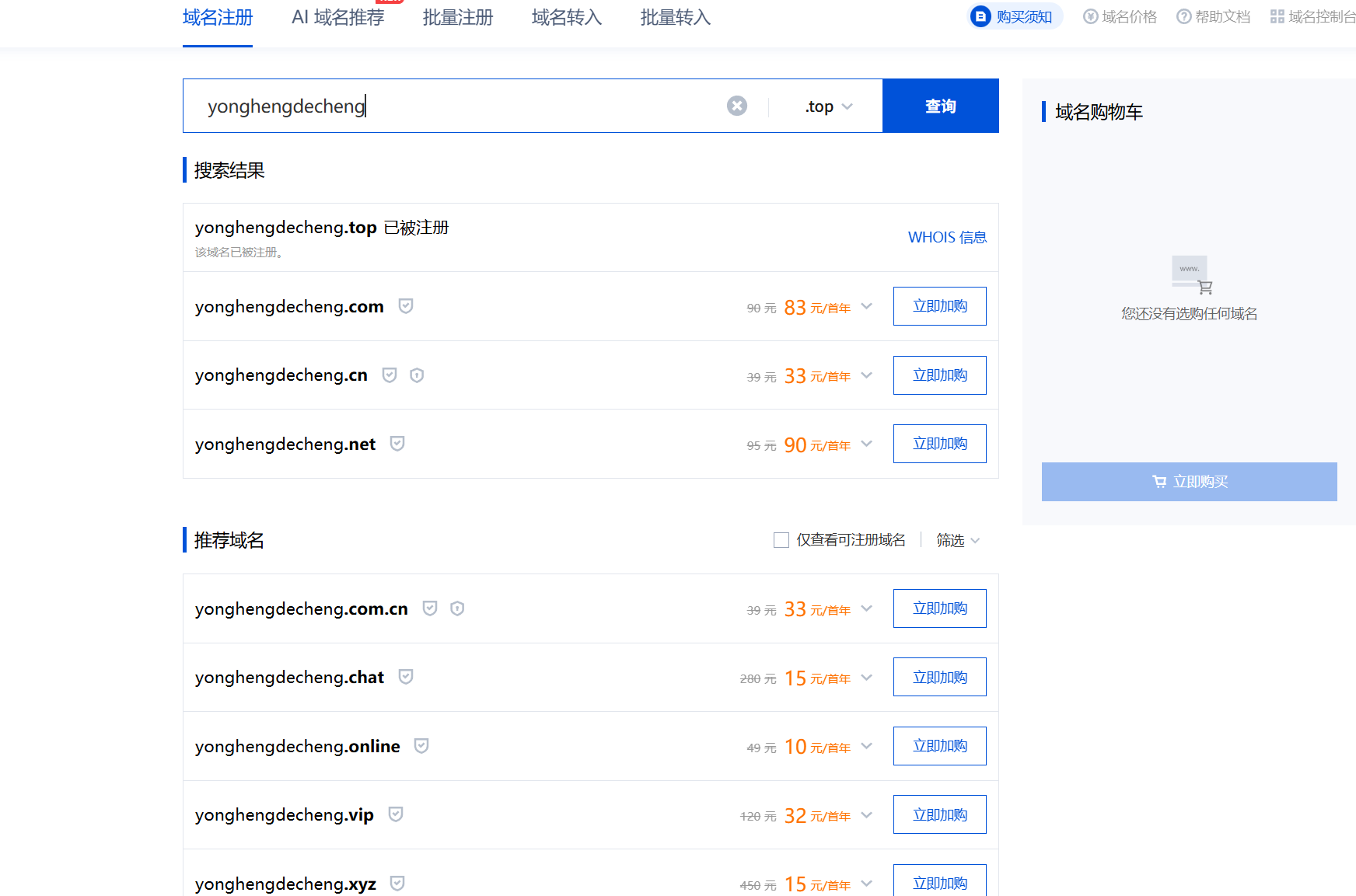Screen dimensions: 1356x896
Task: Open the 批量注册 tab
Action: click(x=458, y=17)
